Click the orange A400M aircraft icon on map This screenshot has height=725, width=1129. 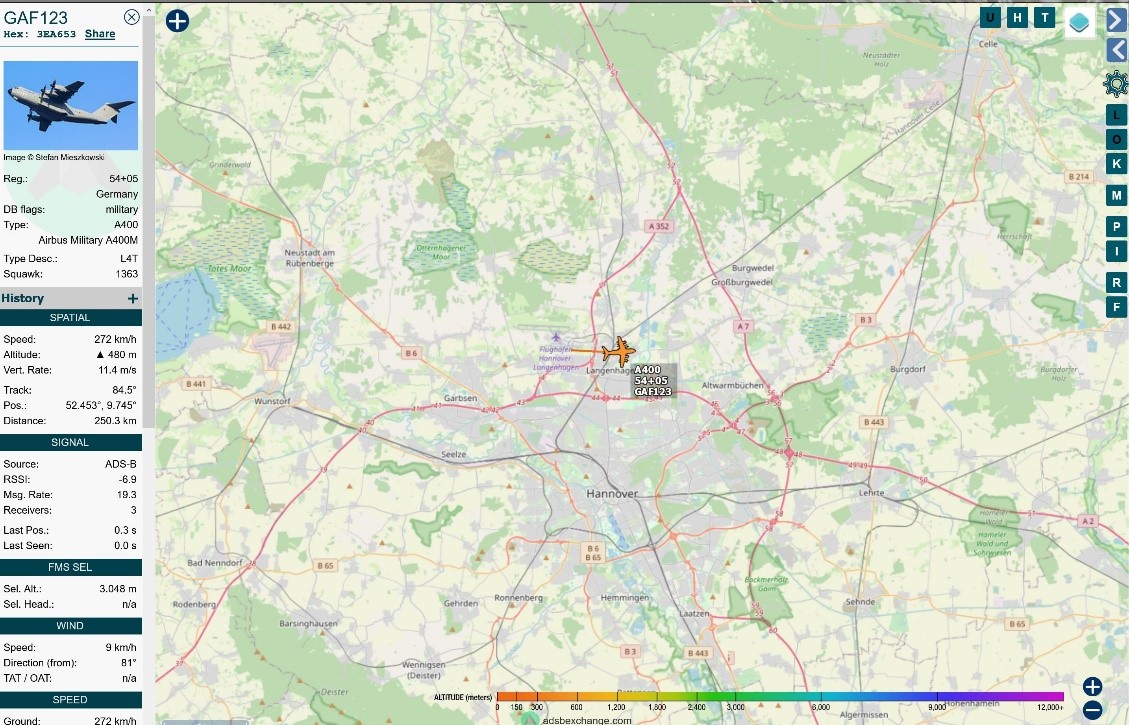pyautogui.click(x=619, y=351)
